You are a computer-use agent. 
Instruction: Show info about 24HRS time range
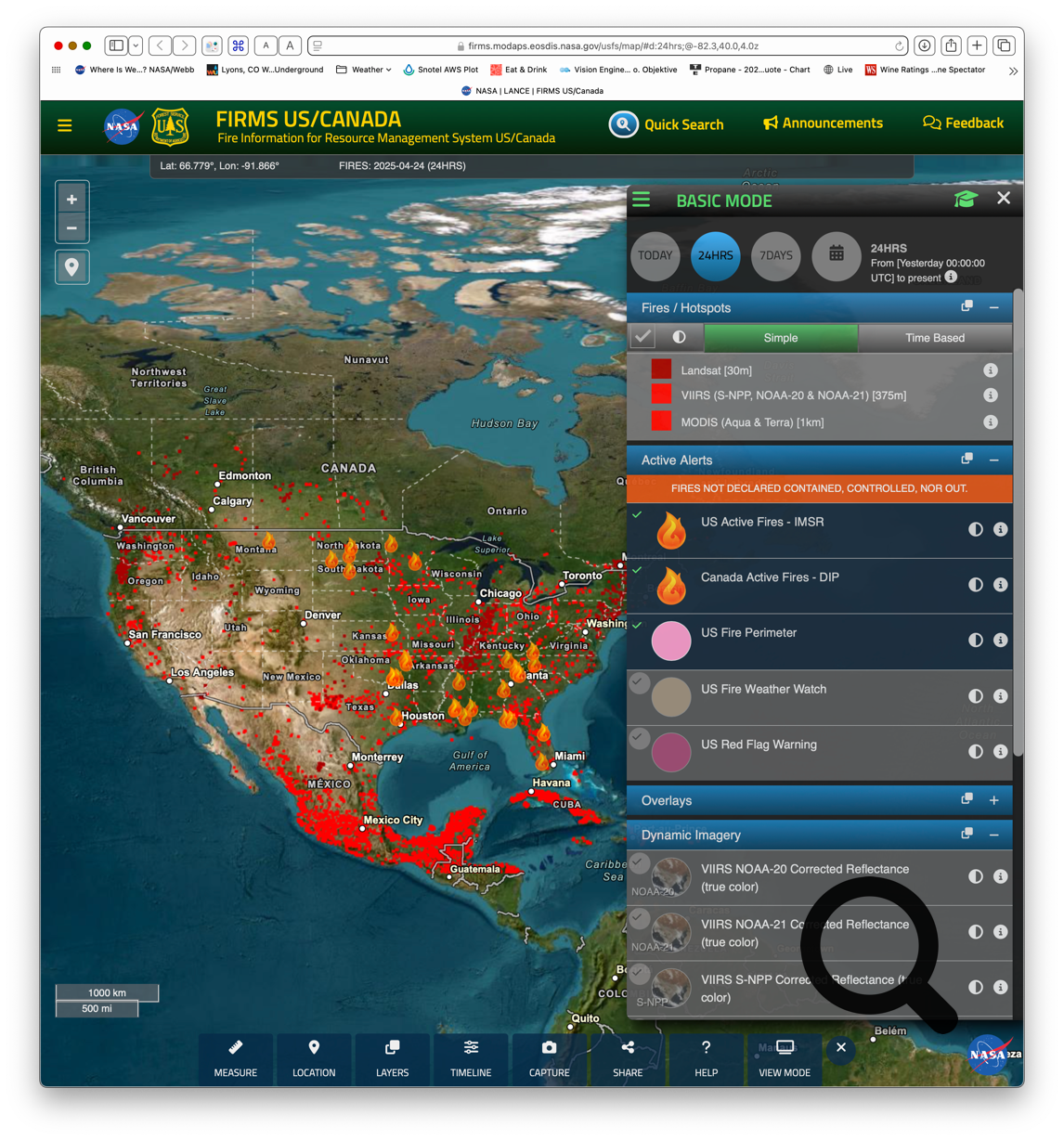[x=951, y=277]
